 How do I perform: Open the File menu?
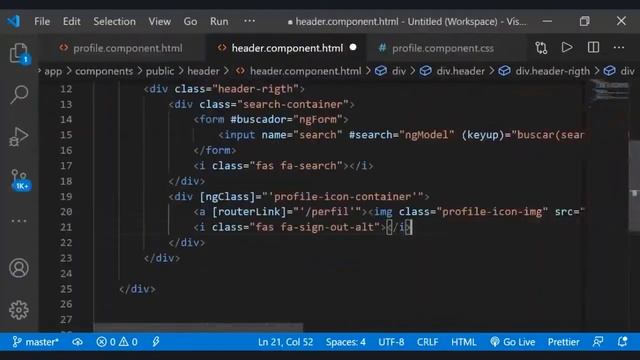click(42, 21)
